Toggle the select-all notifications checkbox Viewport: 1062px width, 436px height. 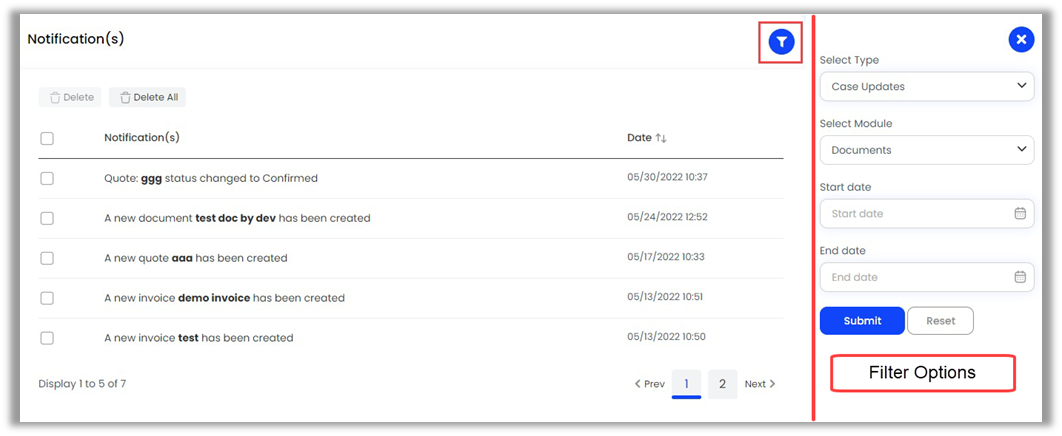[47, 138]
